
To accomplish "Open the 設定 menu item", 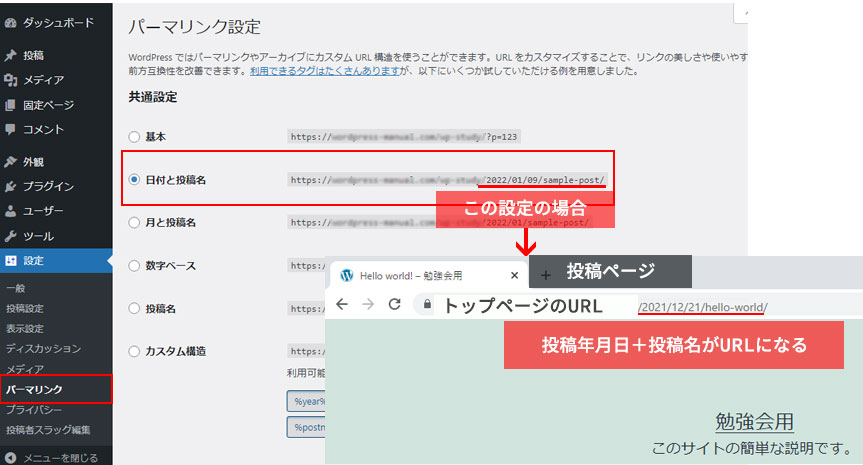I will [x=56, y=261].
